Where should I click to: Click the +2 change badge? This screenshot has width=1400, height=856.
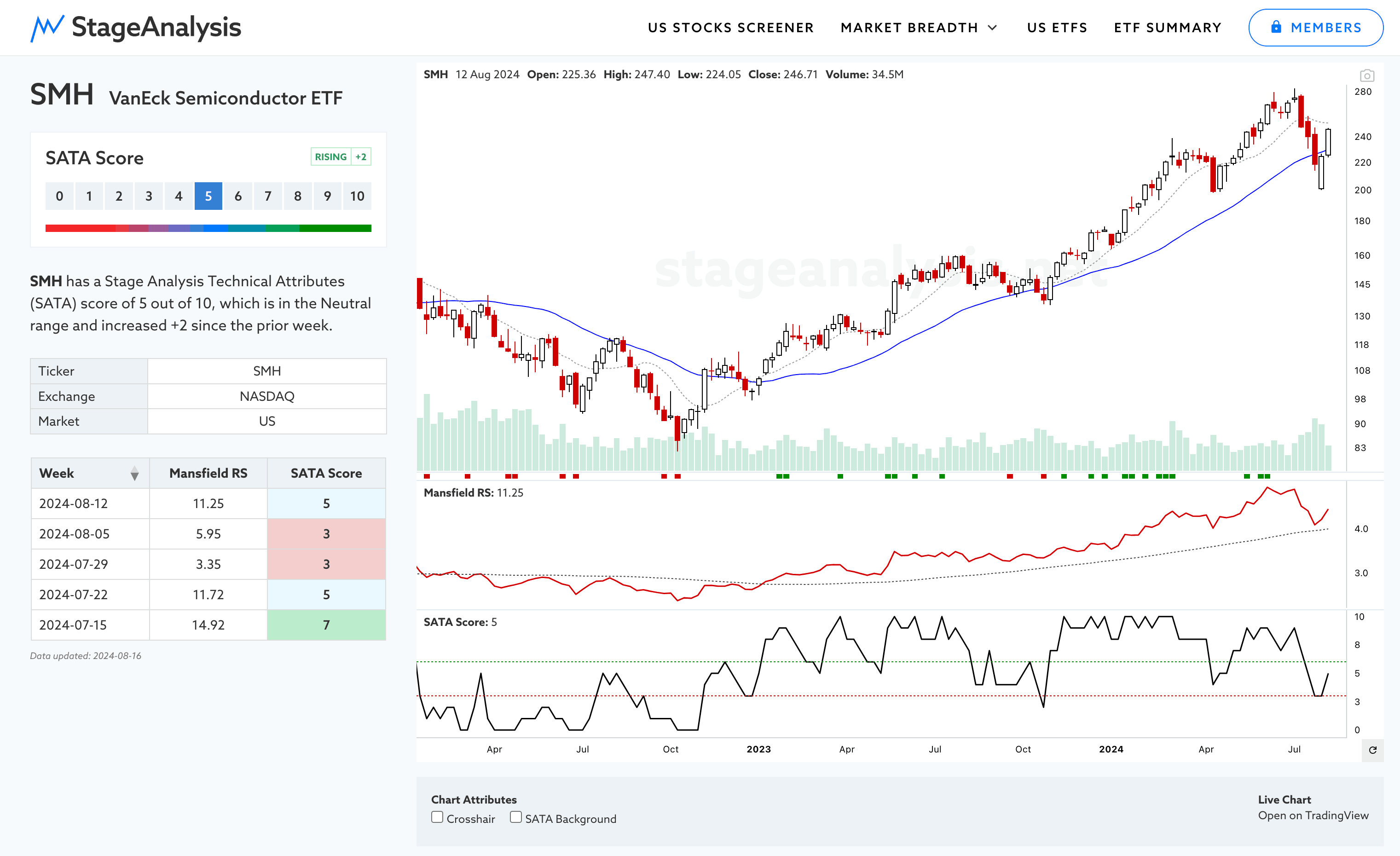pyautogui.click(x=361, y=157)
